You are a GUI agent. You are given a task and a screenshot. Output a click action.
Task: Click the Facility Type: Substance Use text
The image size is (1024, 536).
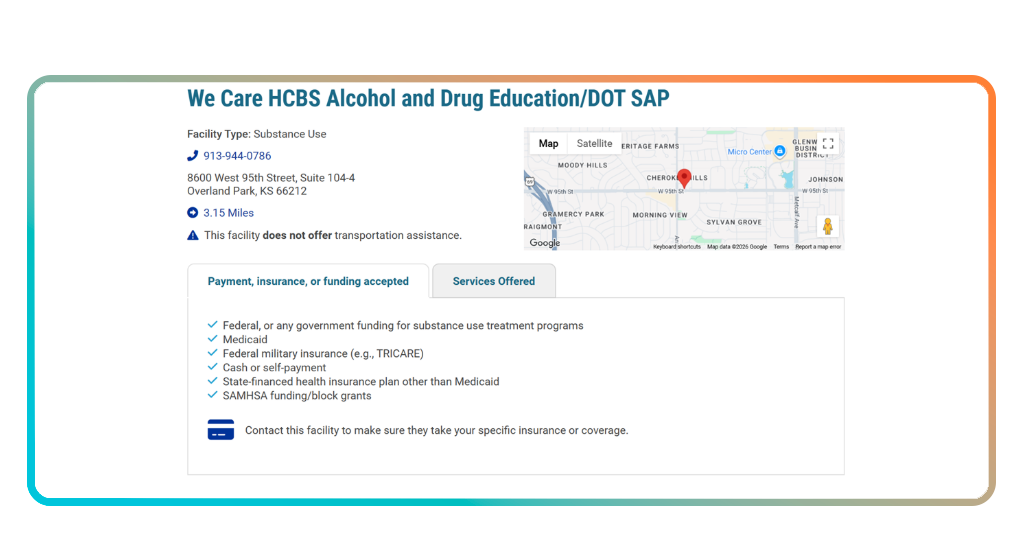point(257,134)
